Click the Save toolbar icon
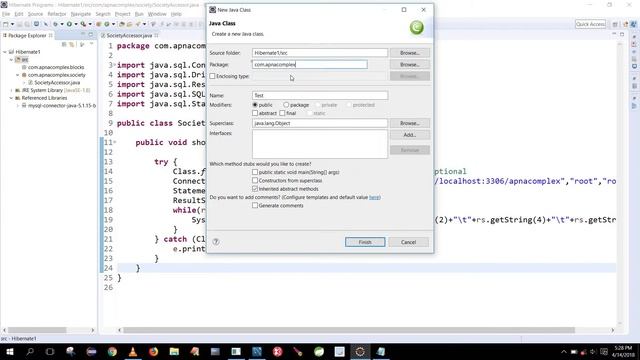640x360 pixels. tap(19, 24)
